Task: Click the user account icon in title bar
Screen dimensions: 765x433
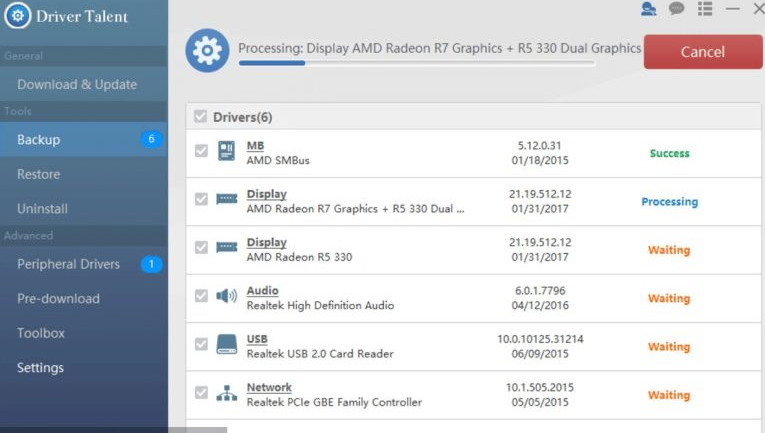Action: (x=649, y=9)
